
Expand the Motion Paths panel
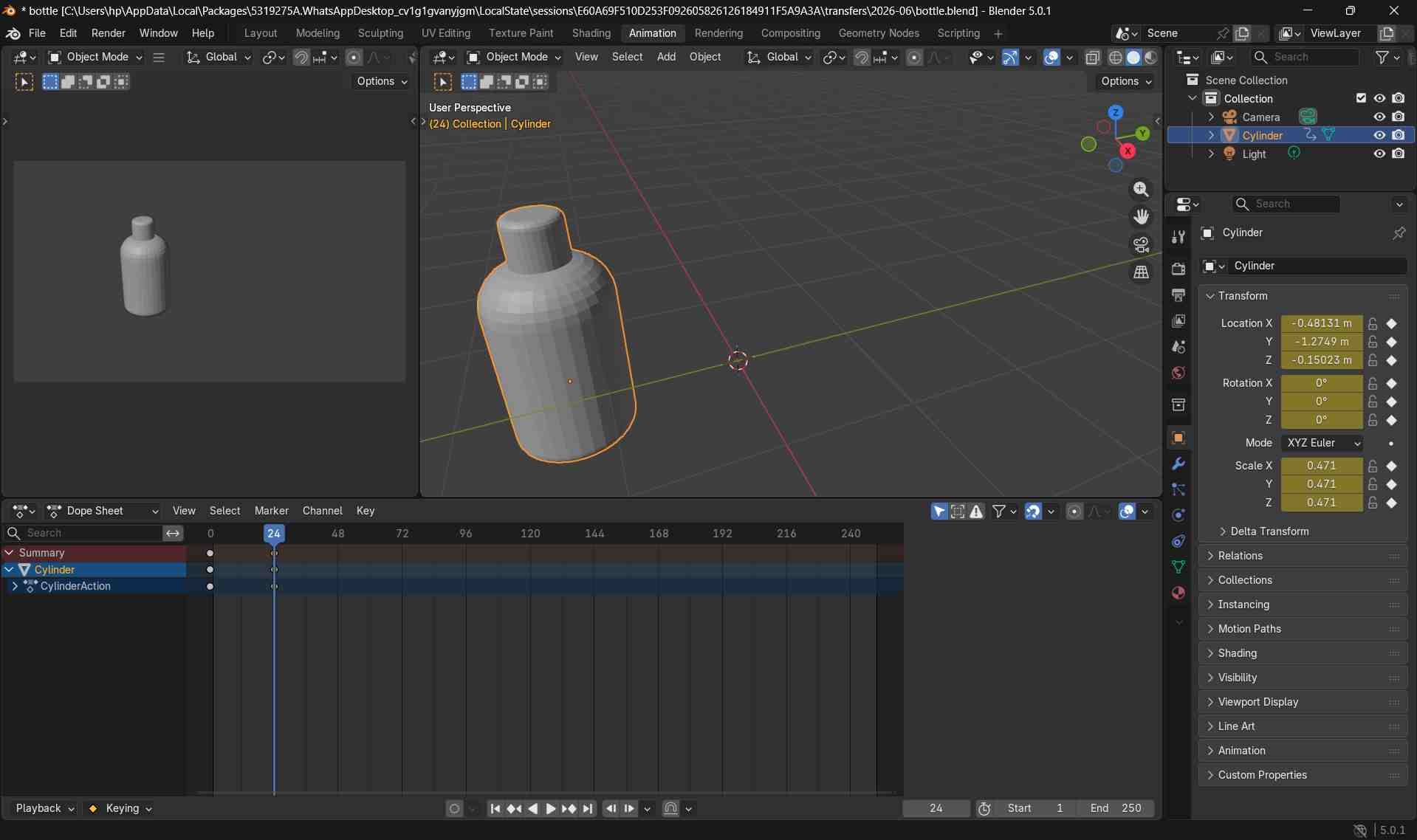point(1249,629)
